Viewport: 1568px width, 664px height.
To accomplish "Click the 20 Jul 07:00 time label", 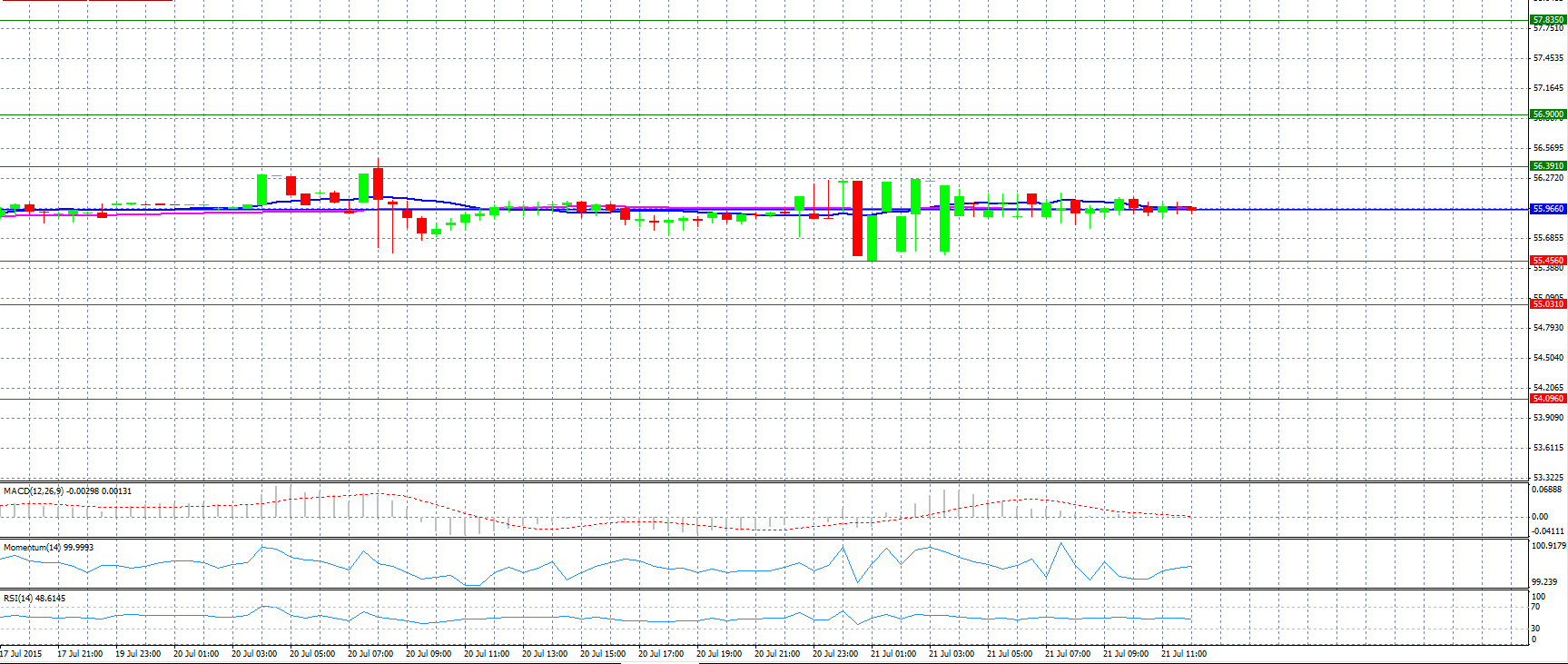I will tap(370, 653).
